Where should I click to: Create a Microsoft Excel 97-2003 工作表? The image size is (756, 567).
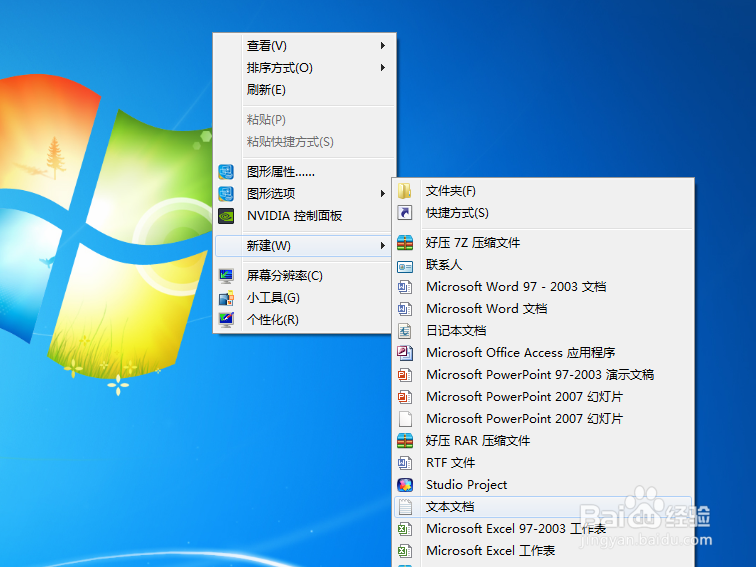[543, 529]
